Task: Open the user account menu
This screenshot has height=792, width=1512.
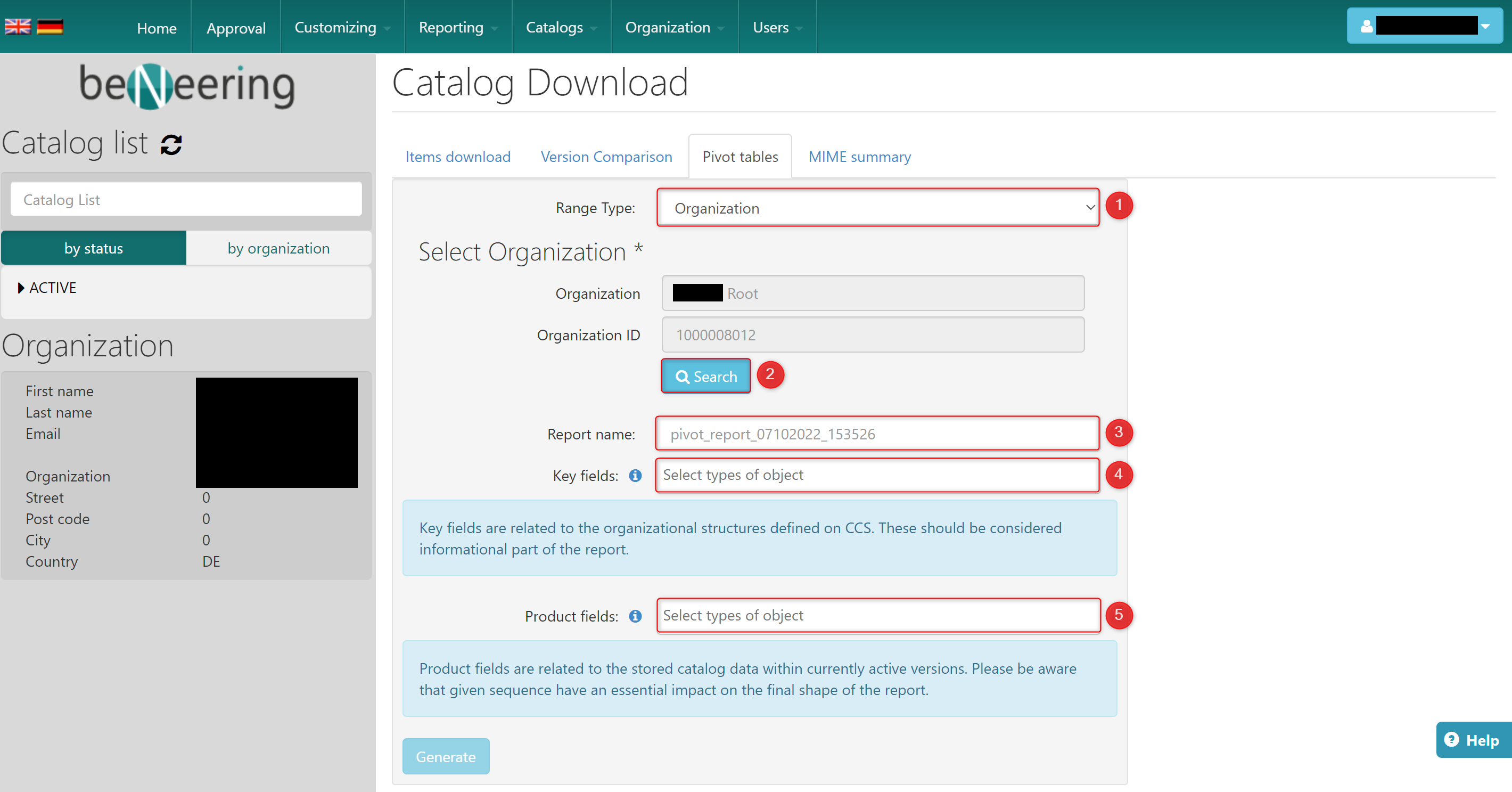Action: [x=1425, y=26]
